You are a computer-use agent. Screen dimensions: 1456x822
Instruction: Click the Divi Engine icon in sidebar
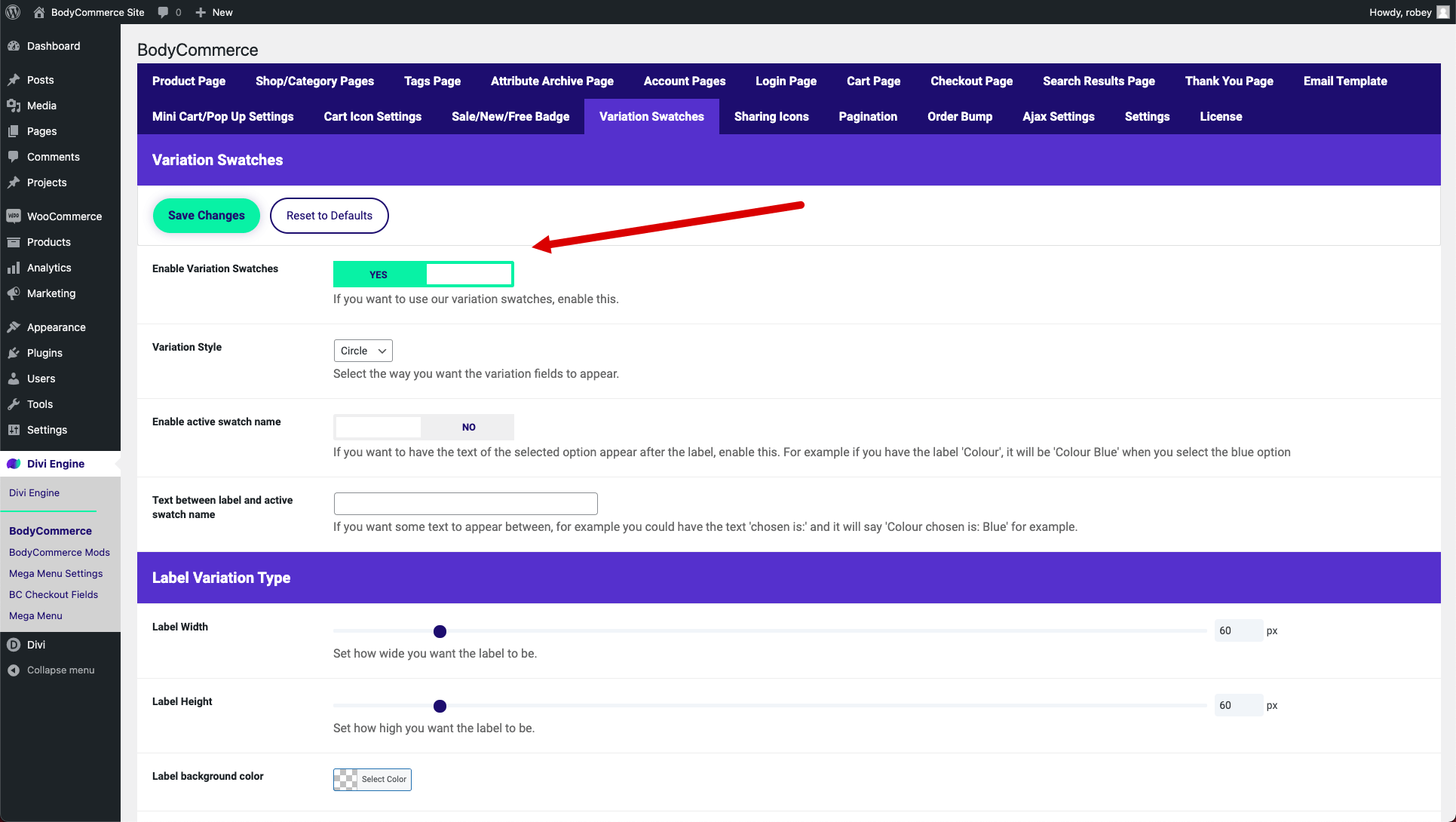[14, 463]
